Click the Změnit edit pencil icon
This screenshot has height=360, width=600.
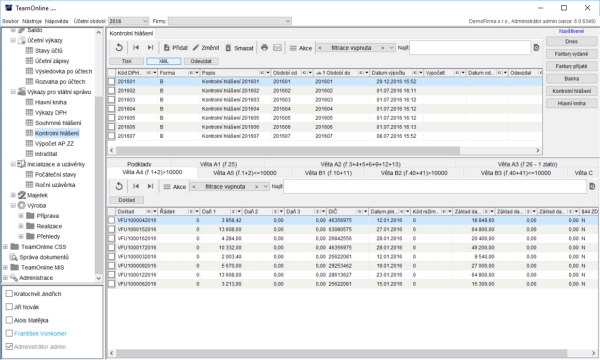coord(196,47)
